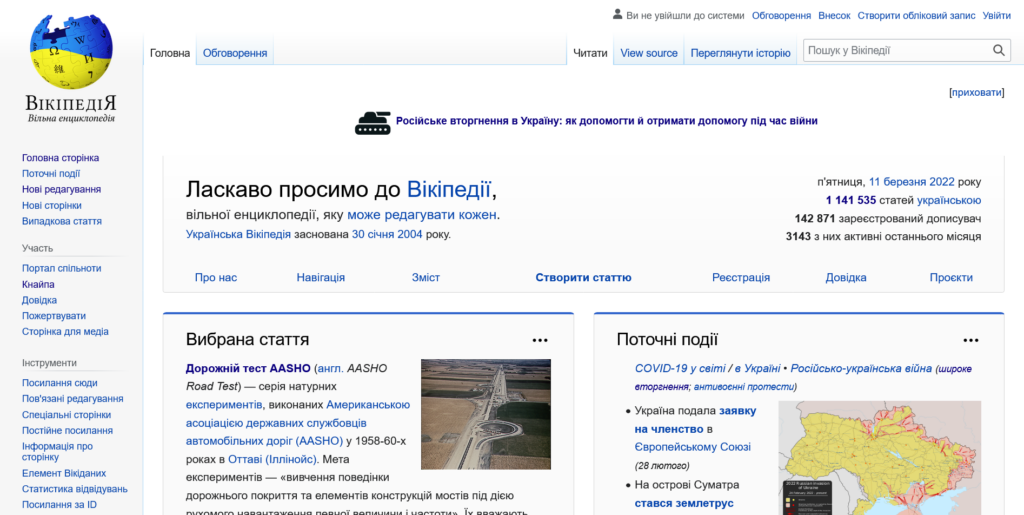Go to Випадкова стаття in sidebar
Screen dimensions: 1024x515
[62, 221]
